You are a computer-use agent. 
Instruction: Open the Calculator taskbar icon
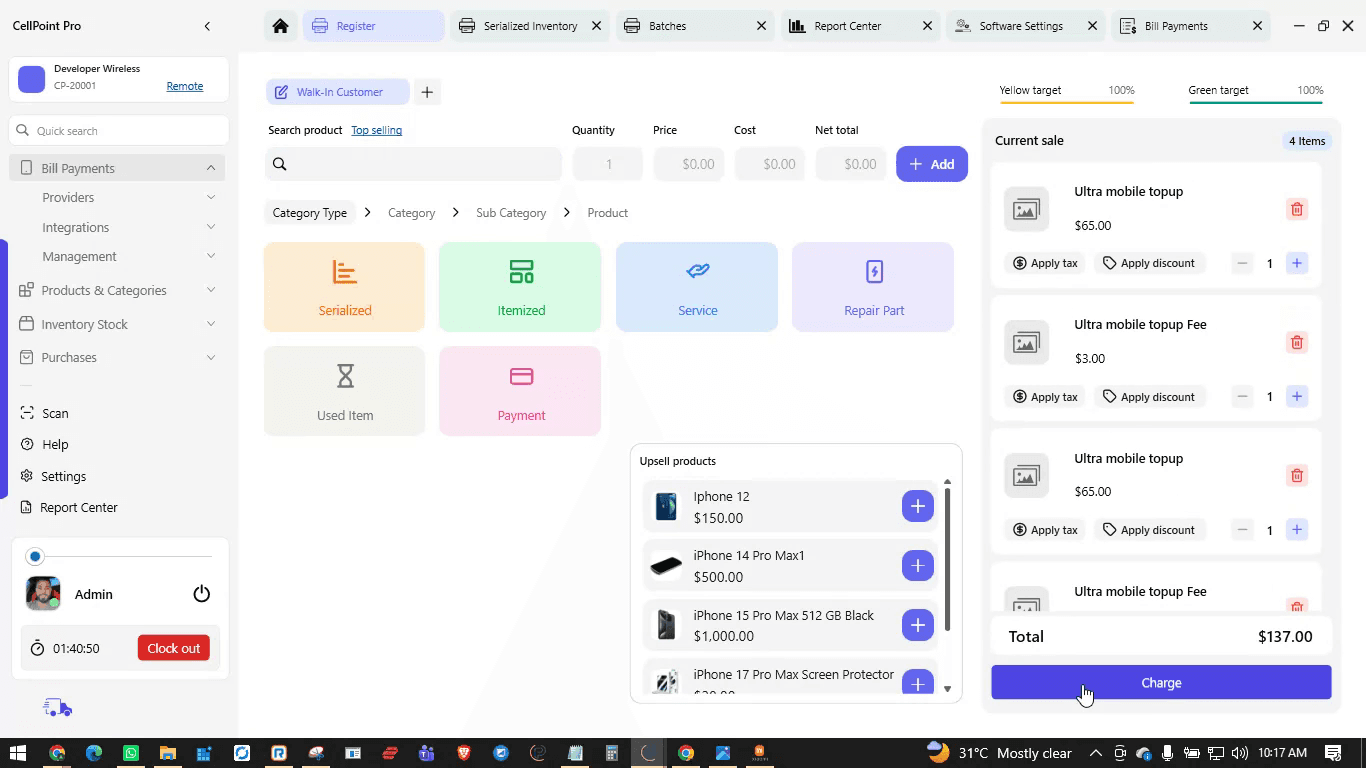pyautogui.click(x=612, y=753)
